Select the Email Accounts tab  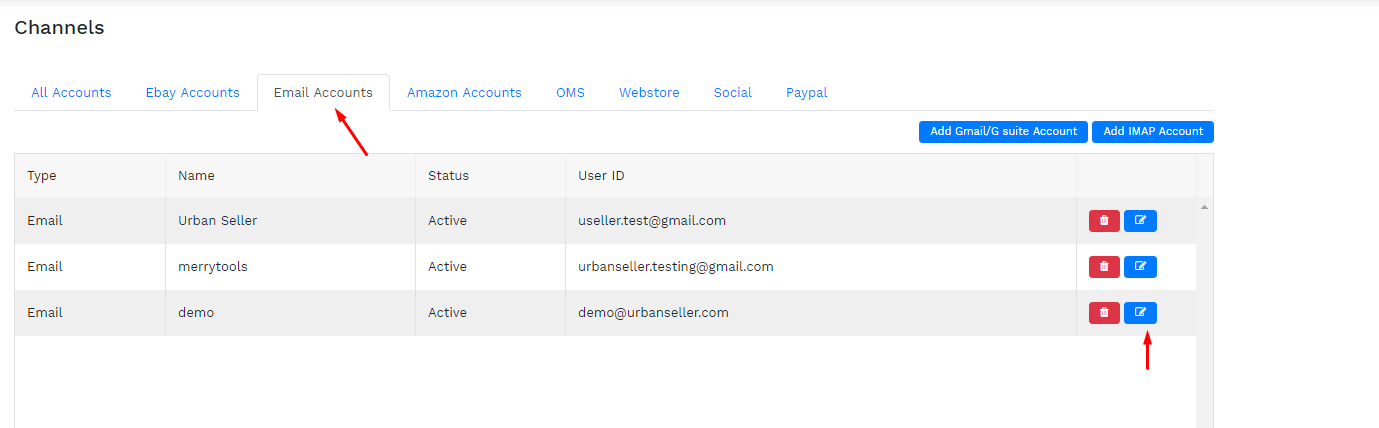[x=323, y=93]
